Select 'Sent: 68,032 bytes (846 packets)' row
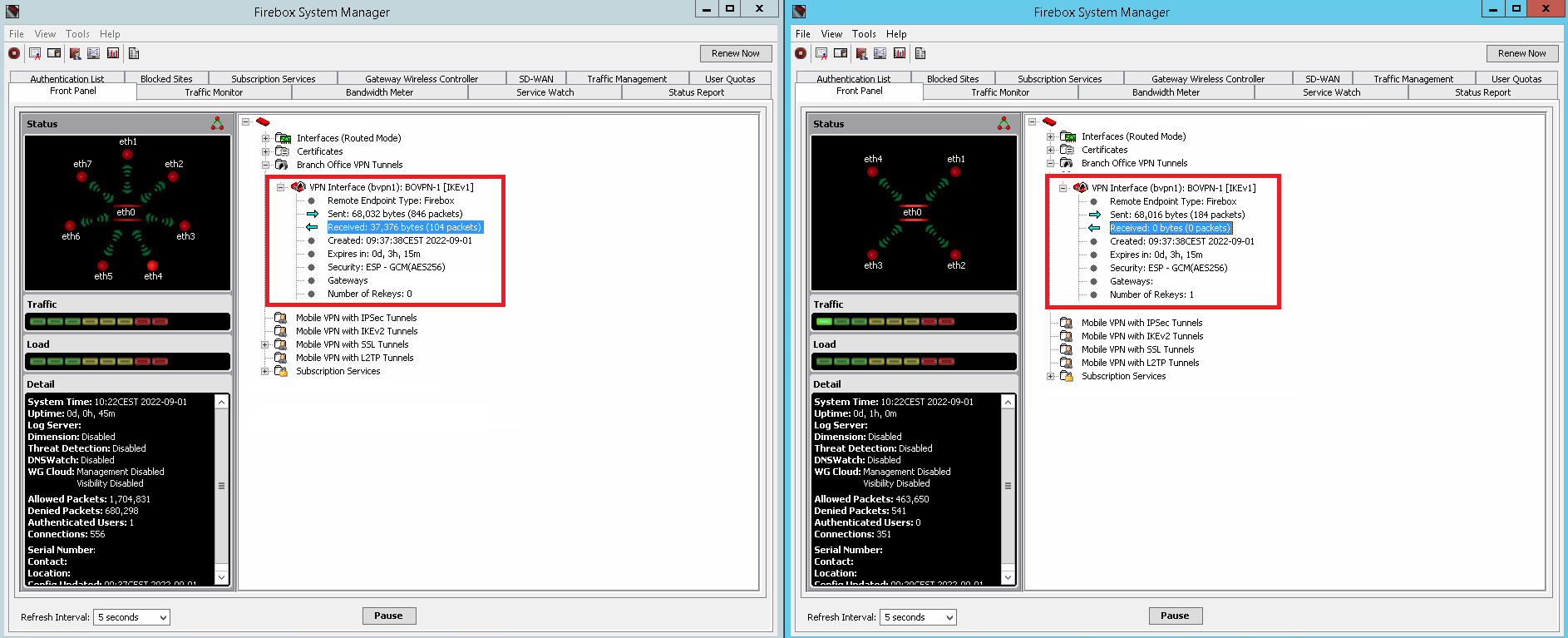Viewport: 1568px width, 638px height. click(395, 214)
